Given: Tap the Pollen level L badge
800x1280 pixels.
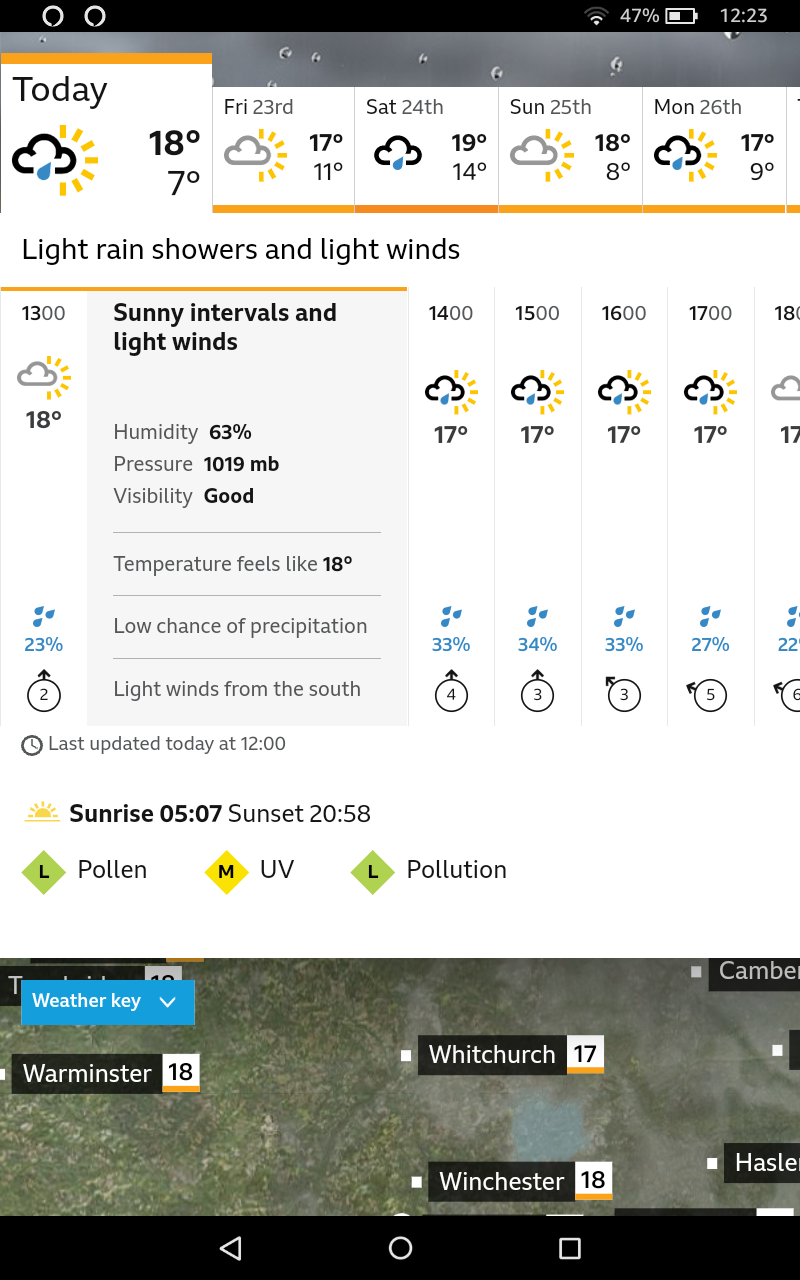Looking at the screenshot, I should pyautogui.click(x=43, y=871).
